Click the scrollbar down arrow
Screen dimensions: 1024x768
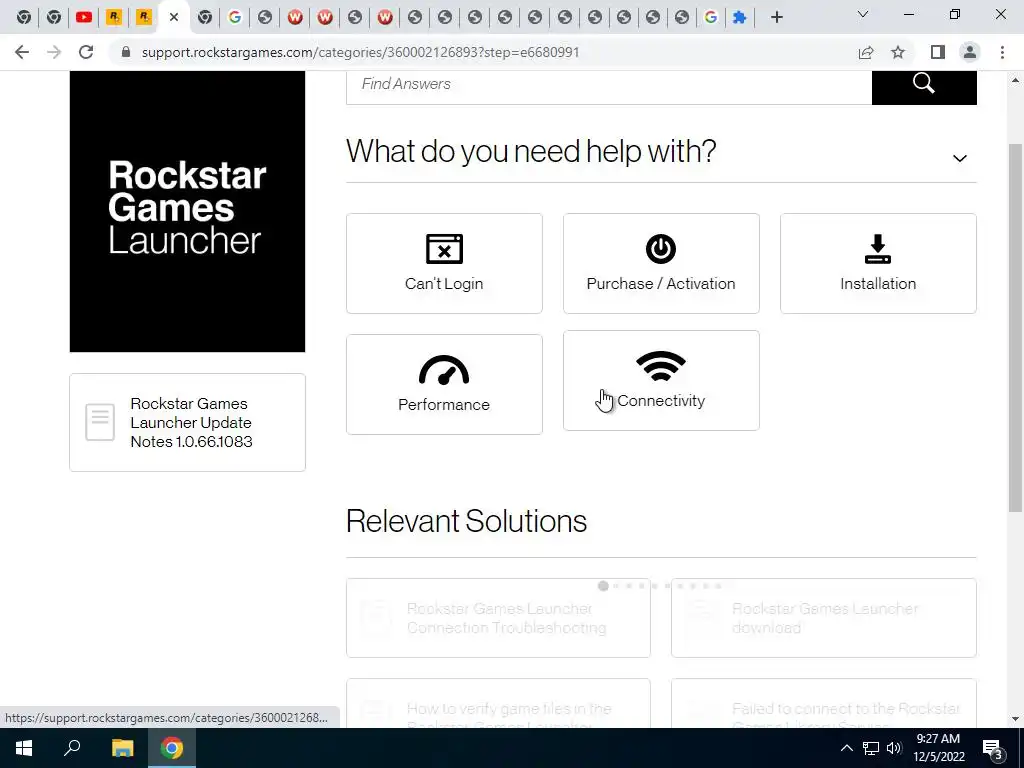[1015, 719]
